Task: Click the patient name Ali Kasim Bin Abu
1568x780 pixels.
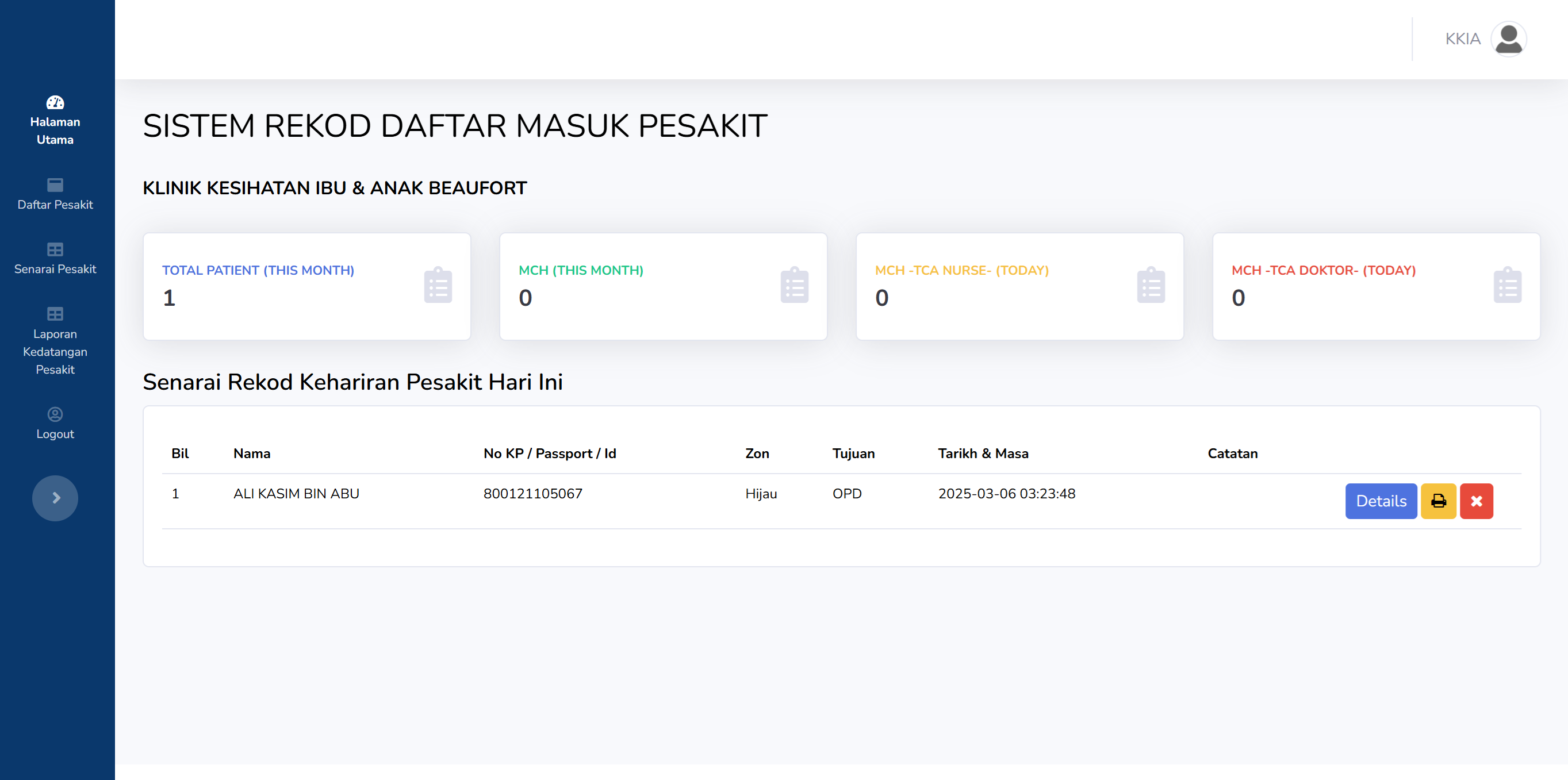Action: coord(296,493)
